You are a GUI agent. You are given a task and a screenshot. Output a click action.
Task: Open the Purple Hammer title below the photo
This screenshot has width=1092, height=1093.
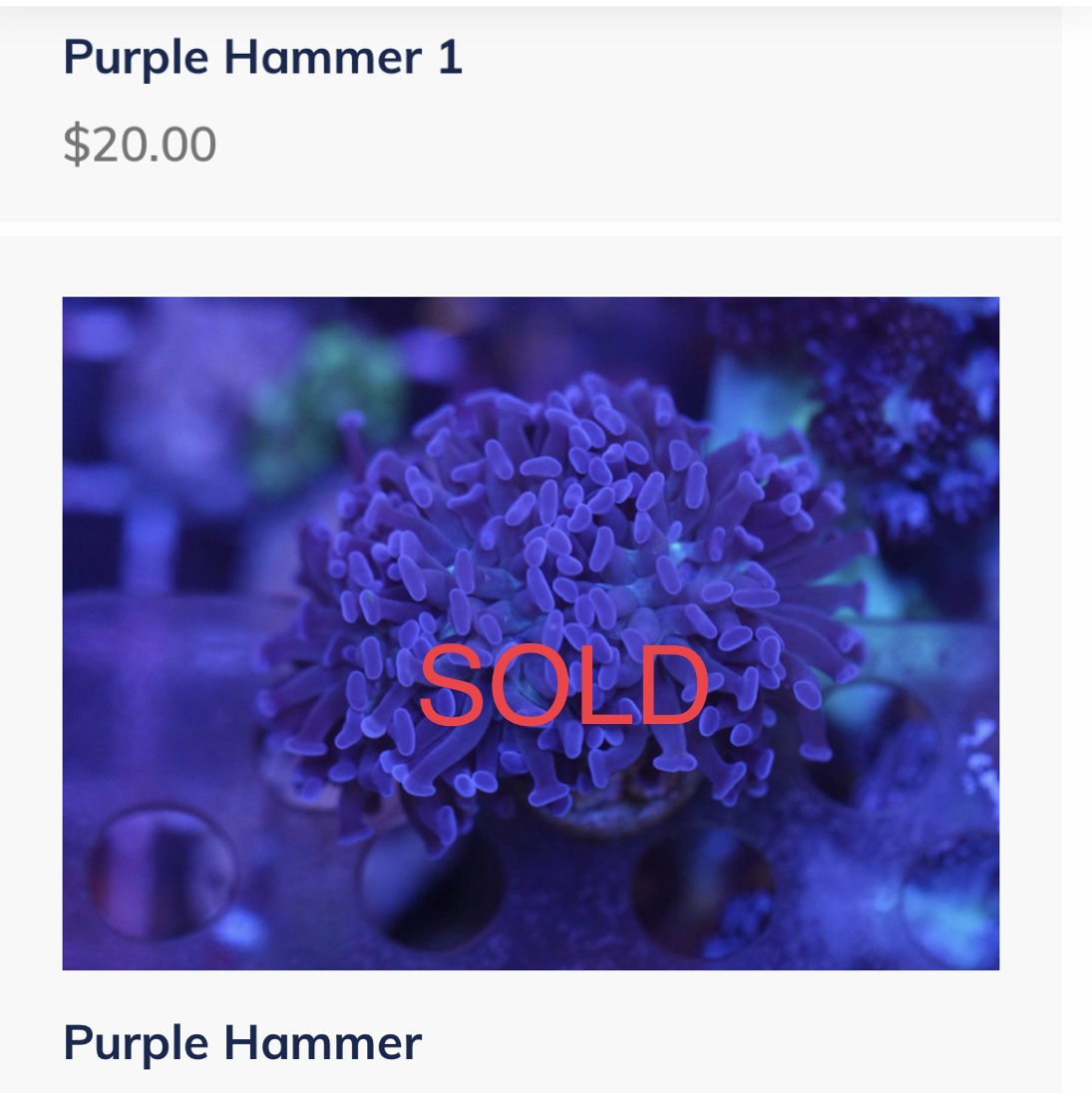click(242, 1043)
